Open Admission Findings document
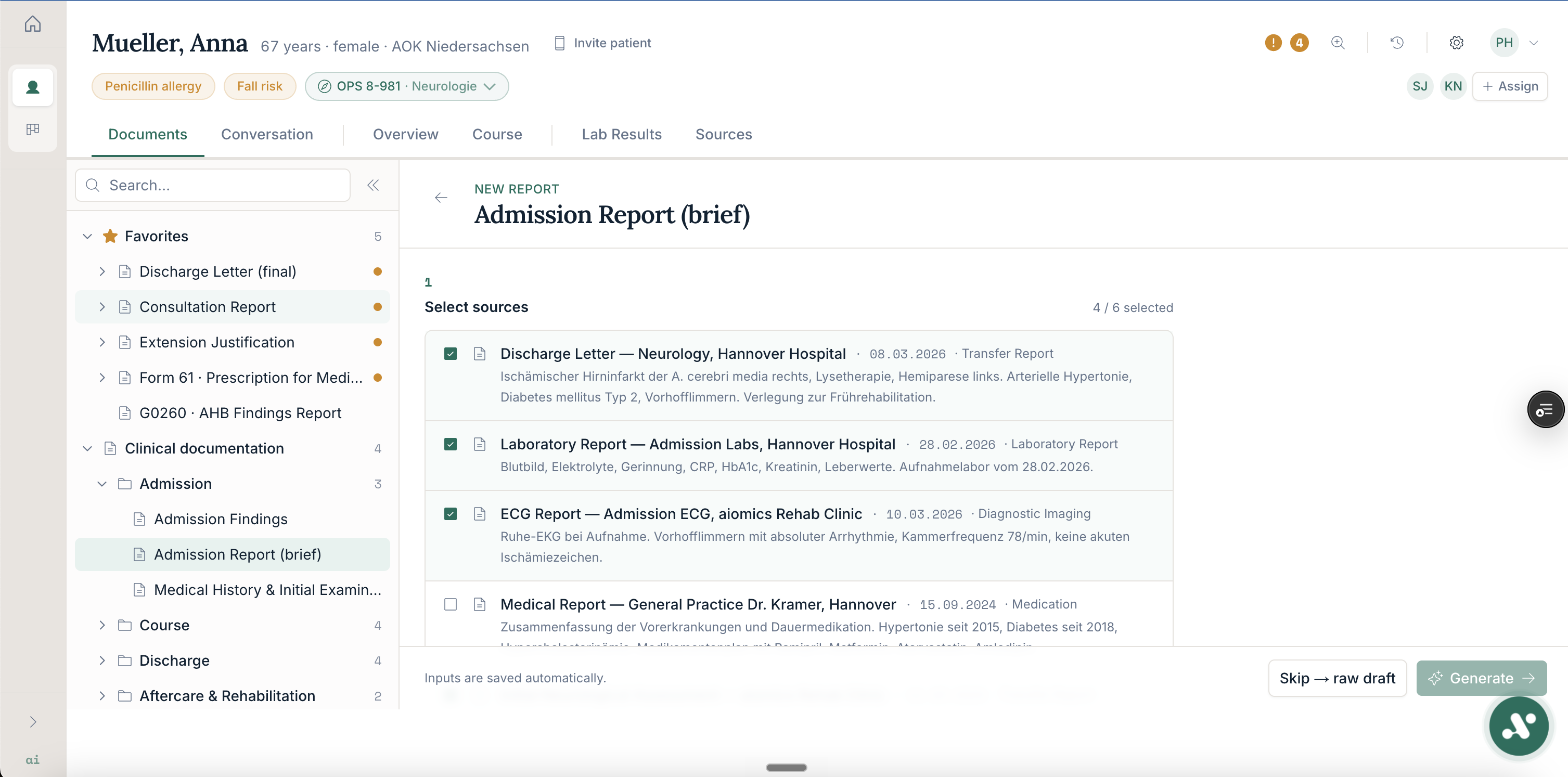This screenshot has height=777, width=1568. 233,519
